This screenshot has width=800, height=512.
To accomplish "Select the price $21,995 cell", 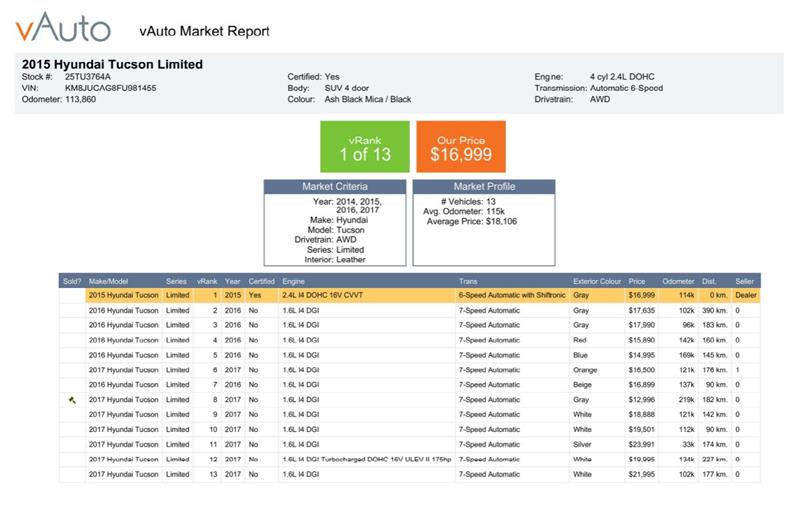I will pyautogui.click(x=641, y=474).
